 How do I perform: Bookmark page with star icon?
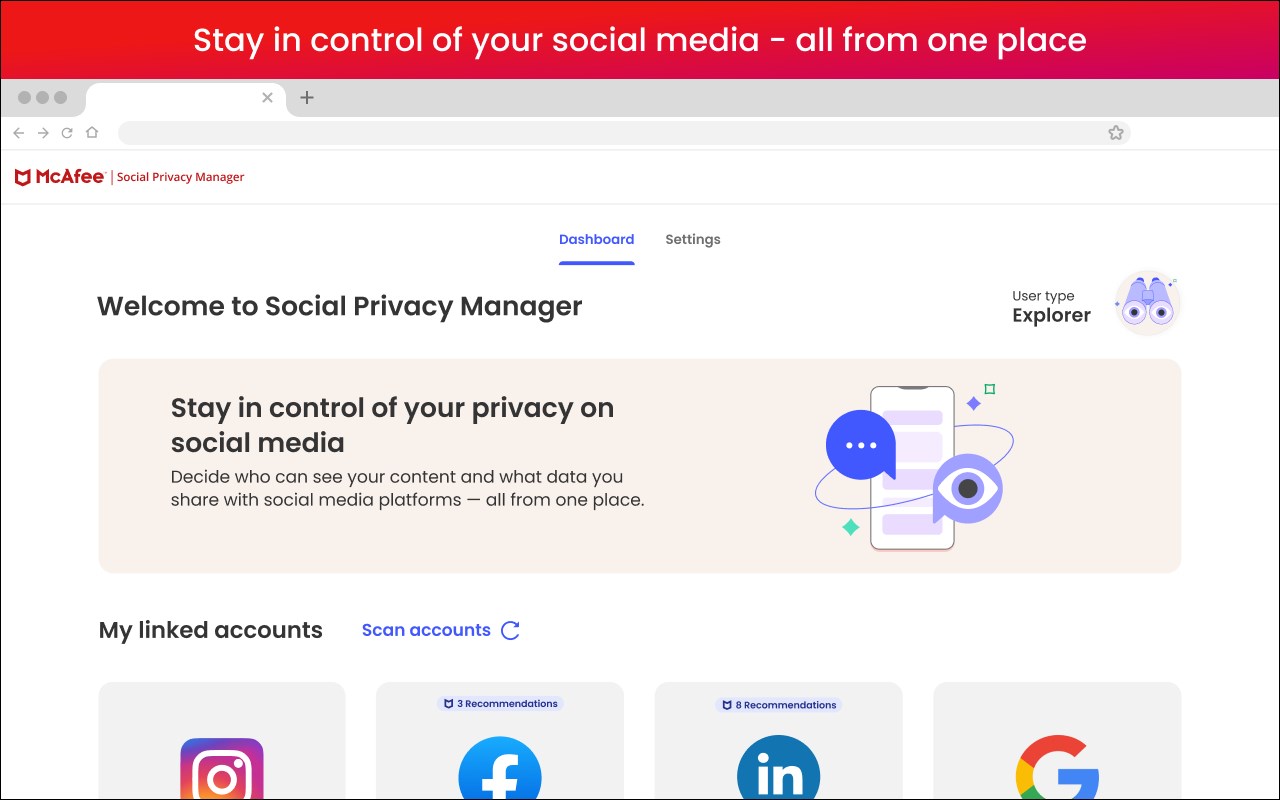tap(1116, 133)
